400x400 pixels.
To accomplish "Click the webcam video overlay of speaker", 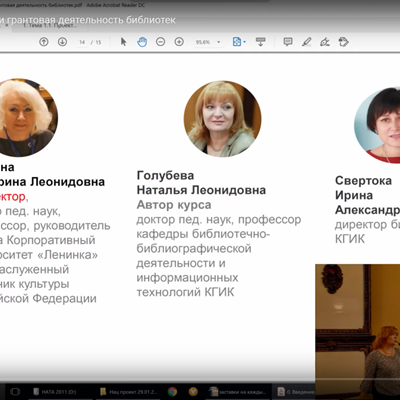I will click(x=358, y=332).
